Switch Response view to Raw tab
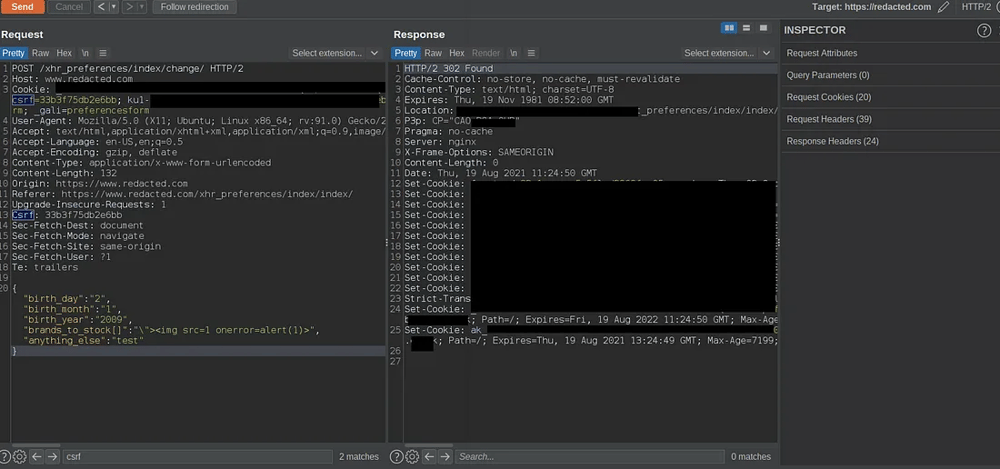1000x469 pixels. [x=433, y=53]
